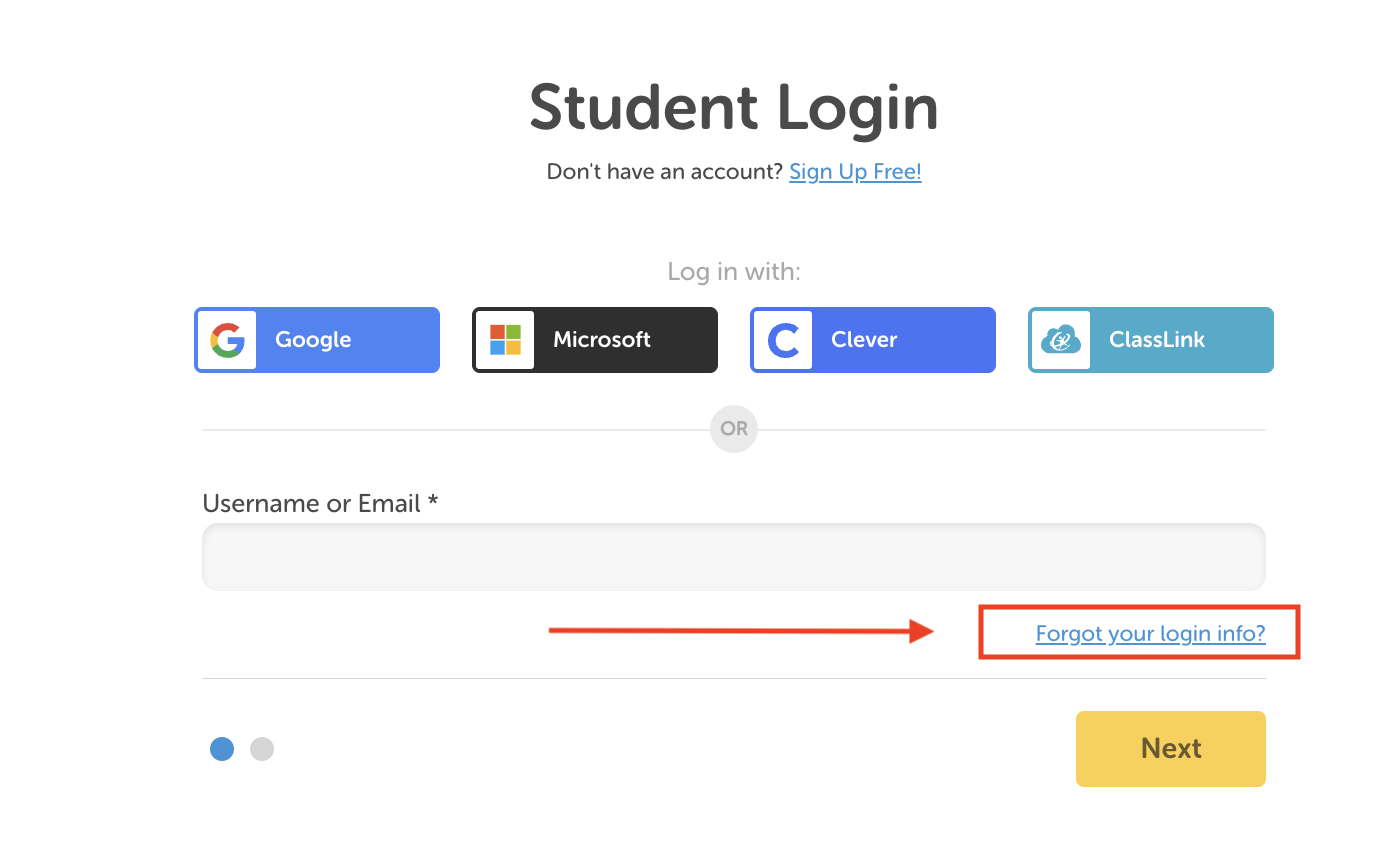Click the "Username or Email *" field label
Viewport: 1382px width, 846px height.
tap(320, 503)
